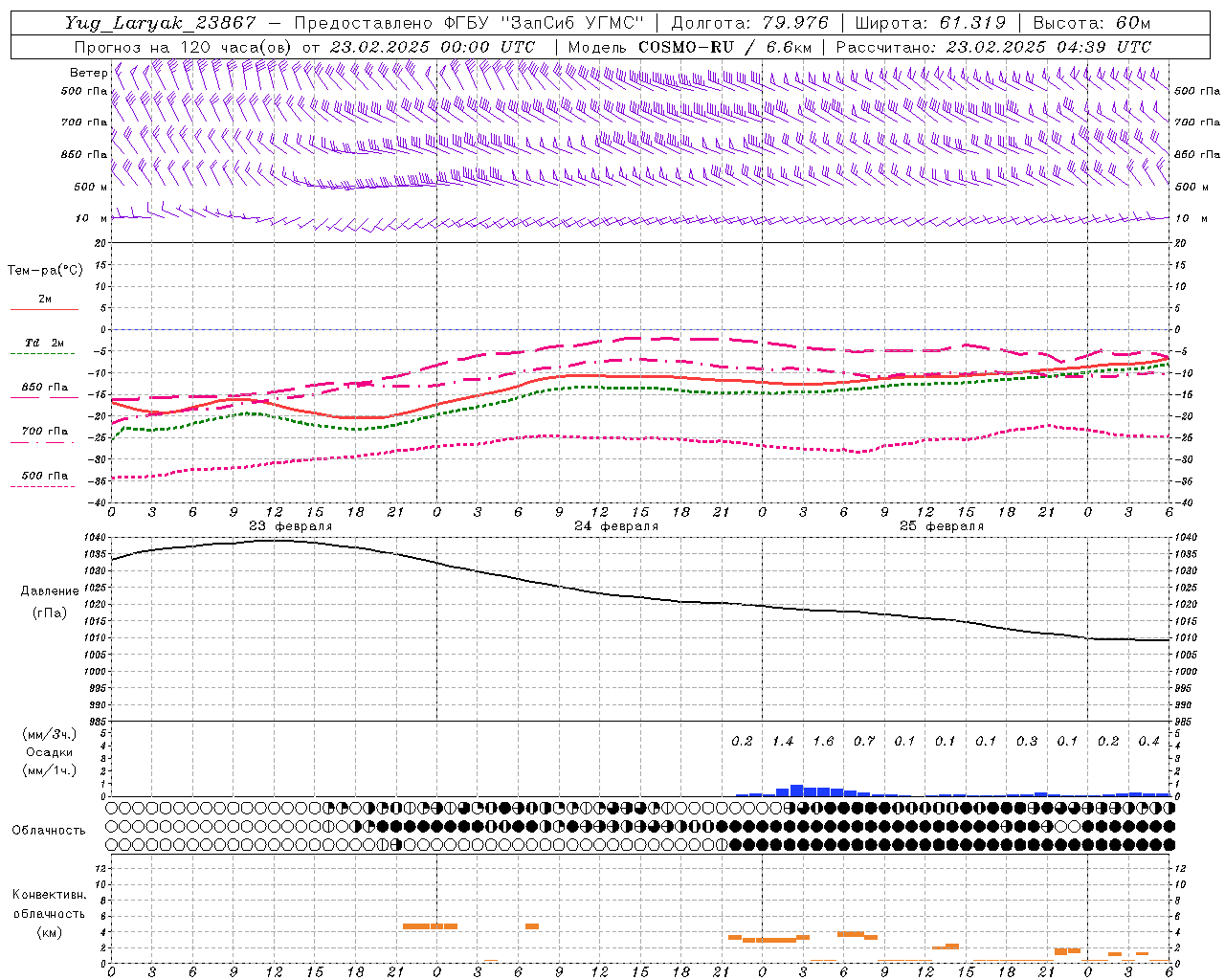1225x980 pixels.
Task: Click the "(гПа)" unit under Давление
Action: 50,612
